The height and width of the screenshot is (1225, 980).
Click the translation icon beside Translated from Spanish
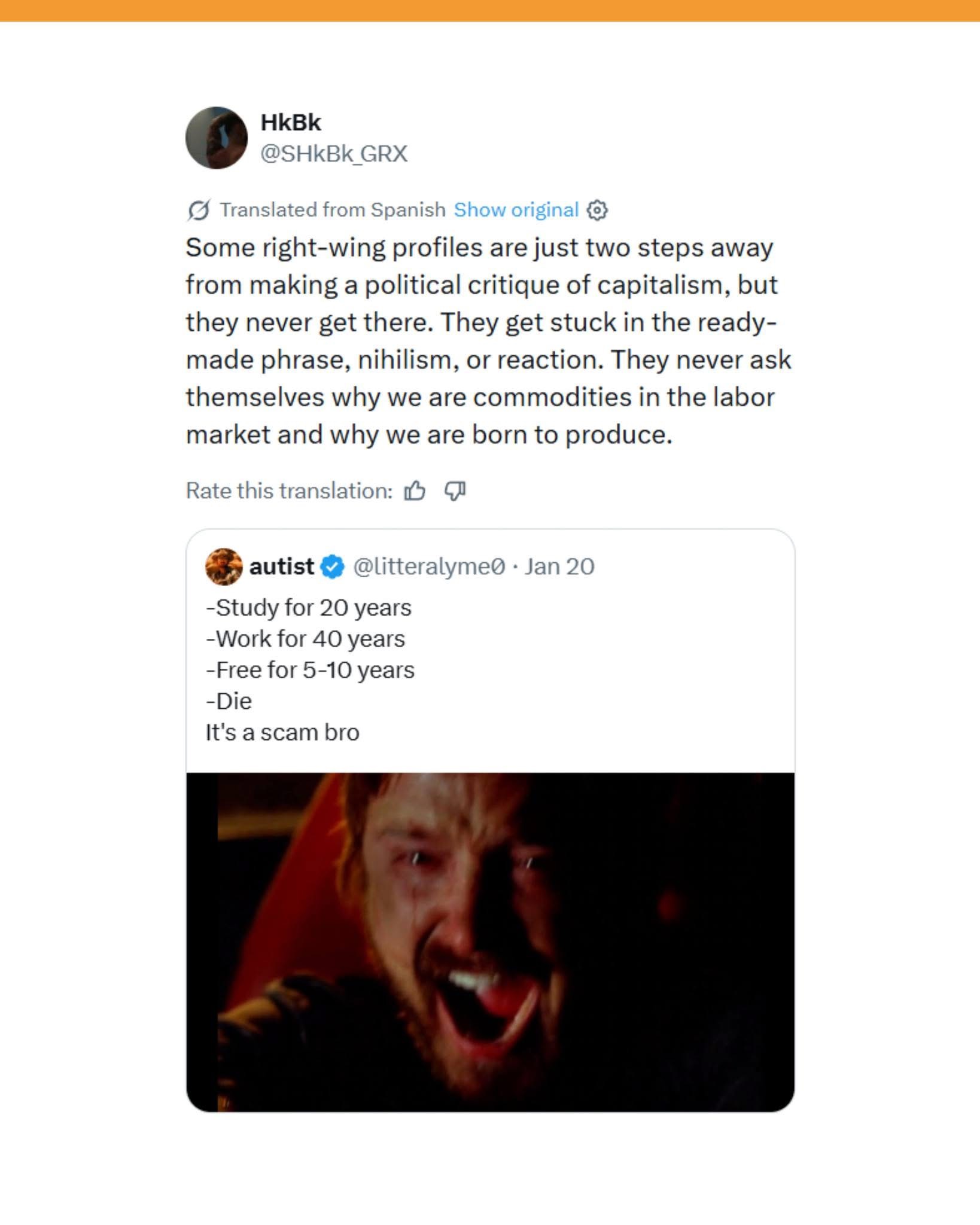click(x=199, y=211)
